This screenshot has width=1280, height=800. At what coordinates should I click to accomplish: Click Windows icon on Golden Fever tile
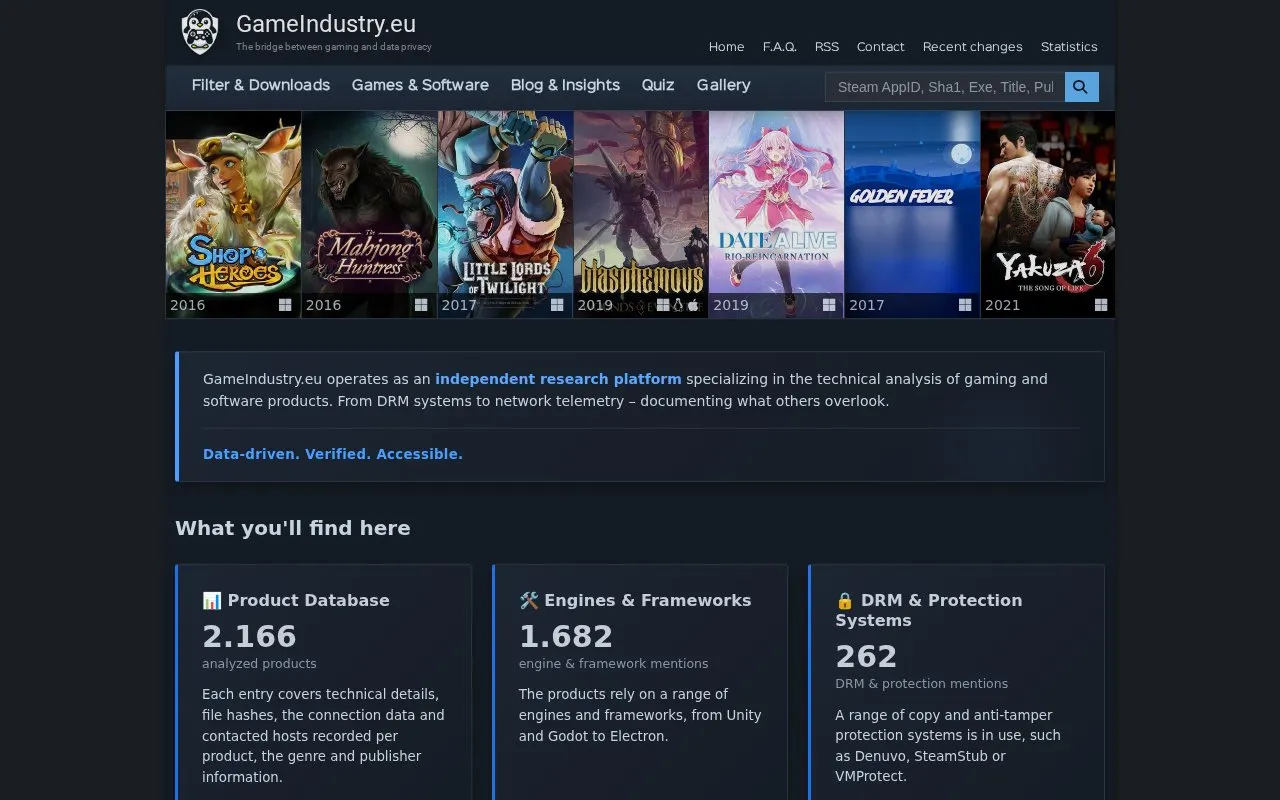[x=965, y=305]
